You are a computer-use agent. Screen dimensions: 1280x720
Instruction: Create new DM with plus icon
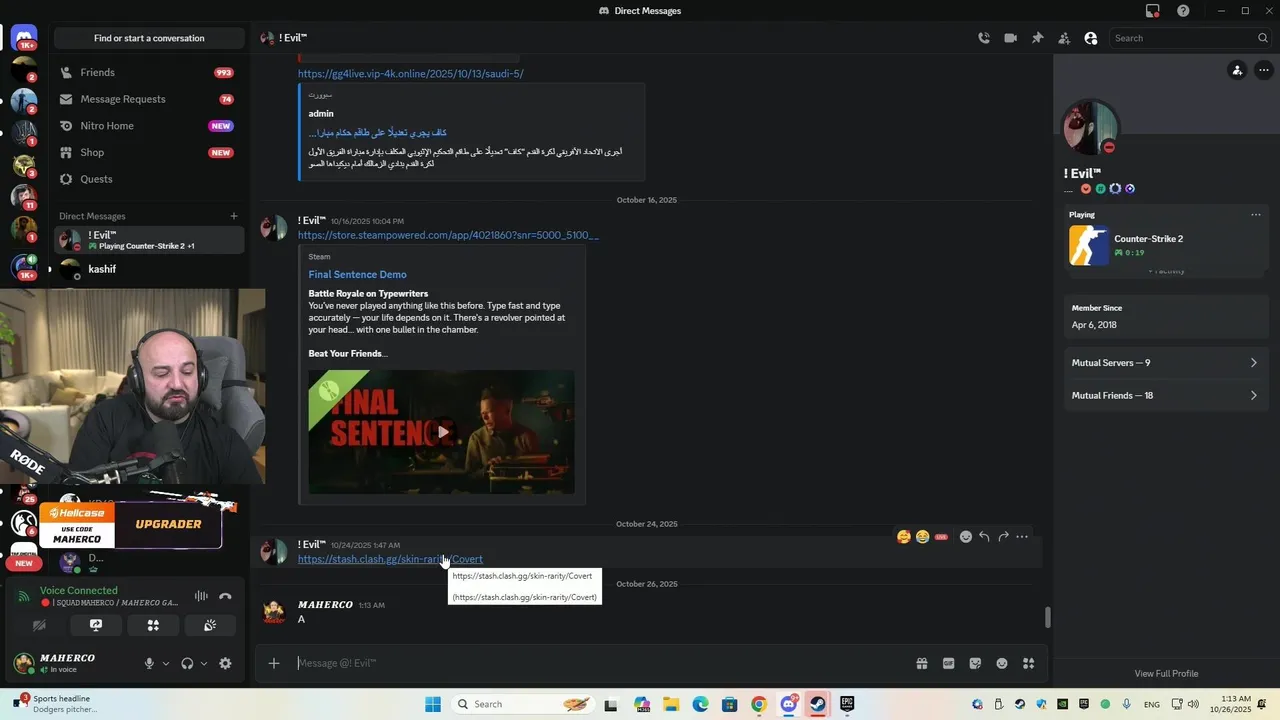click(234, 216)
